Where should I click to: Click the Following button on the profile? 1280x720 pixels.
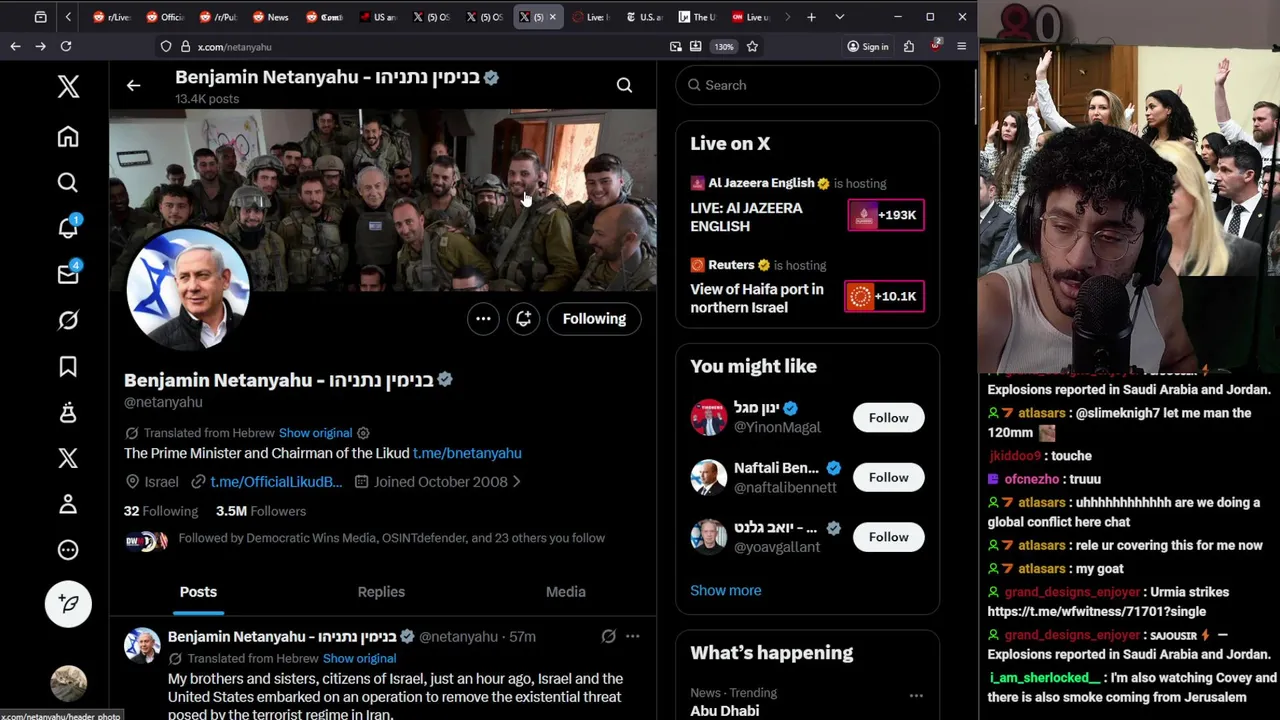(x=594, y=319)
